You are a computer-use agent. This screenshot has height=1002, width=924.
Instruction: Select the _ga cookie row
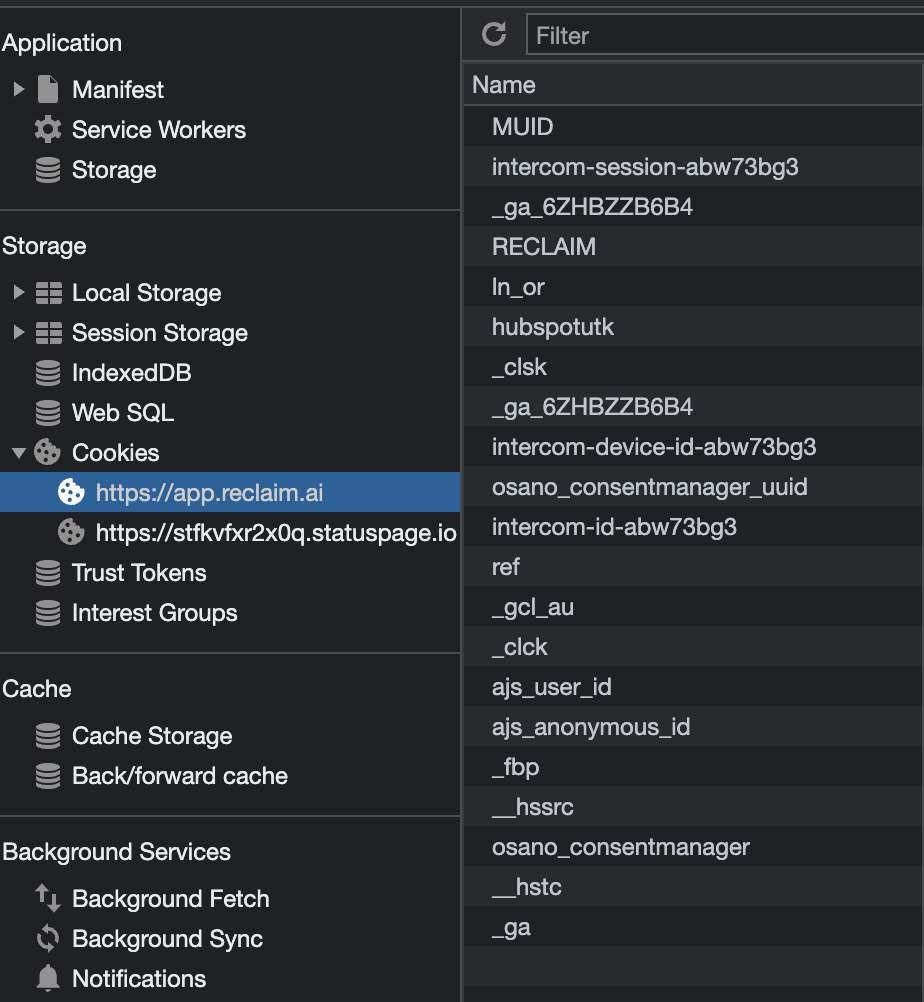coord(693,927)
